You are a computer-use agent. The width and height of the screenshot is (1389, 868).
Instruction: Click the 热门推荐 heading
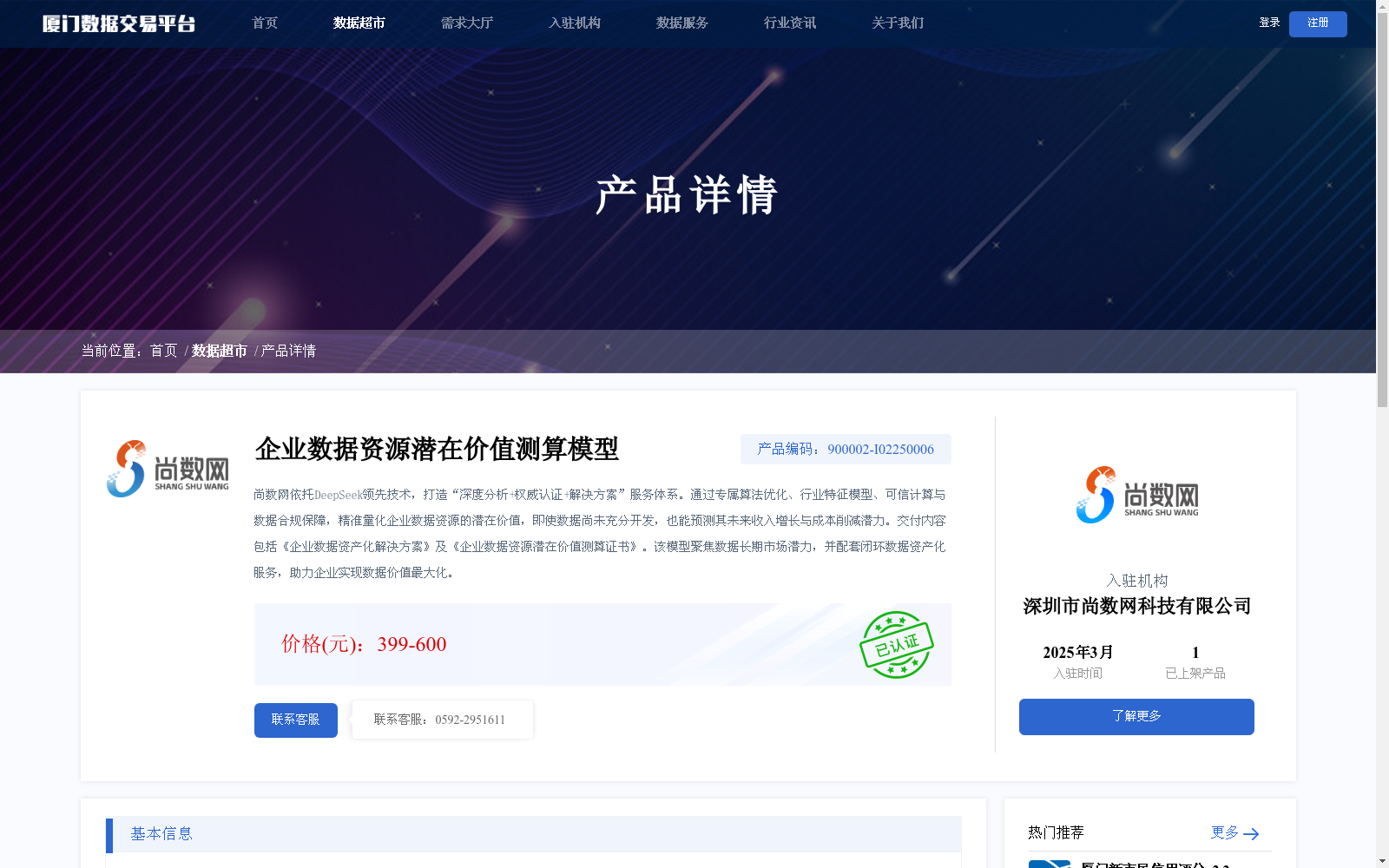click(x=1056, y=833)
